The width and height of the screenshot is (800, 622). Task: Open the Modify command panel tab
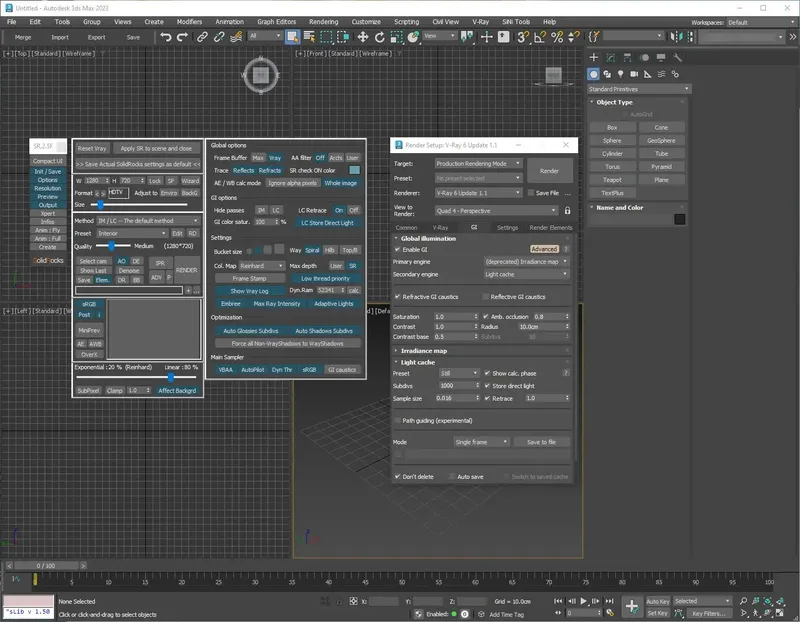[x=613, y=58]
